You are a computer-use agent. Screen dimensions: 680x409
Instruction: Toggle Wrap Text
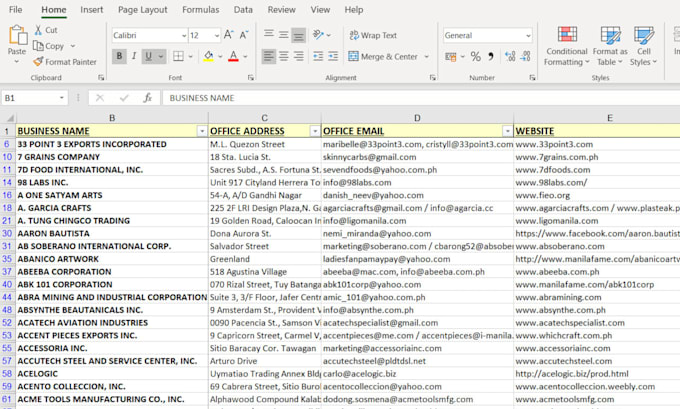click(373, 35)
